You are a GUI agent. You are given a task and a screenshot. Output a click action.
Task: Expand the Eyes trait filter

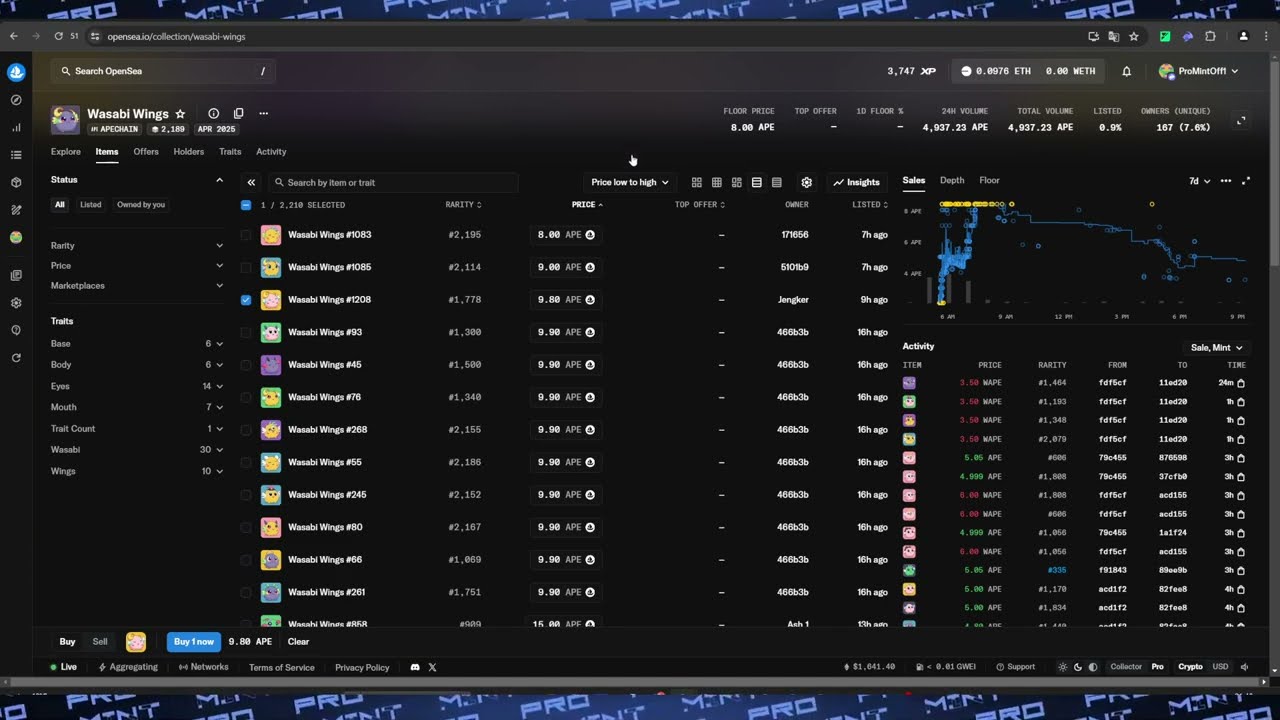tap(136, 386)
